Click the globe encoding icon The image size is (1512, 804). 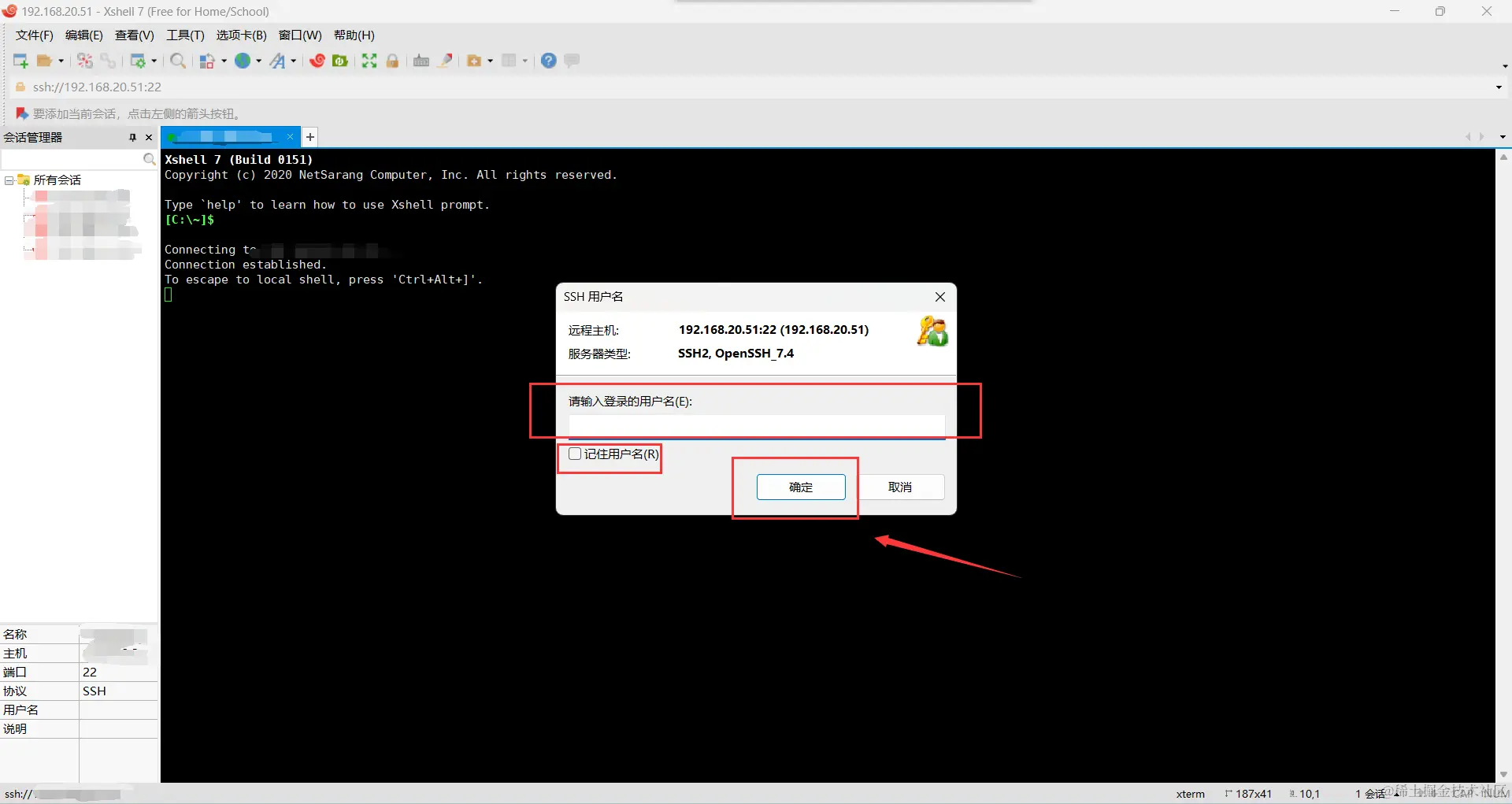243,61
